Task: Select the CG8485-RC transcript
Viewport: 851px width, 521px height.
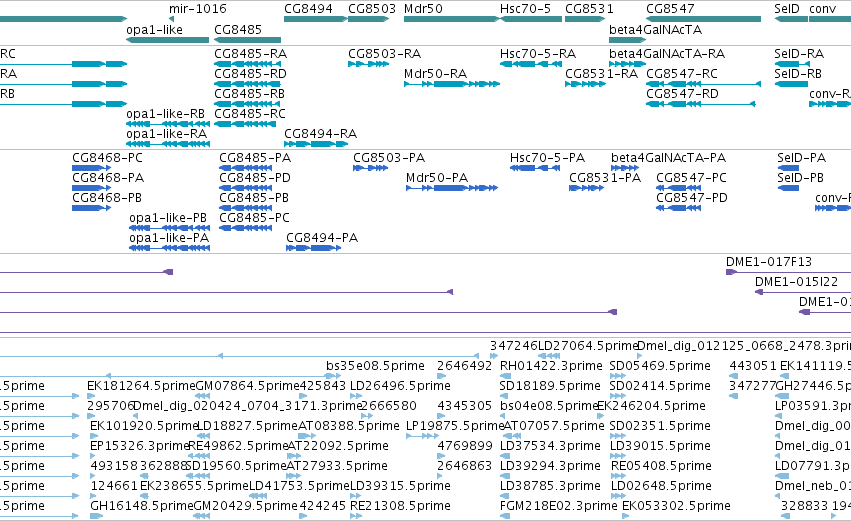Action: [x=245, y=124]
